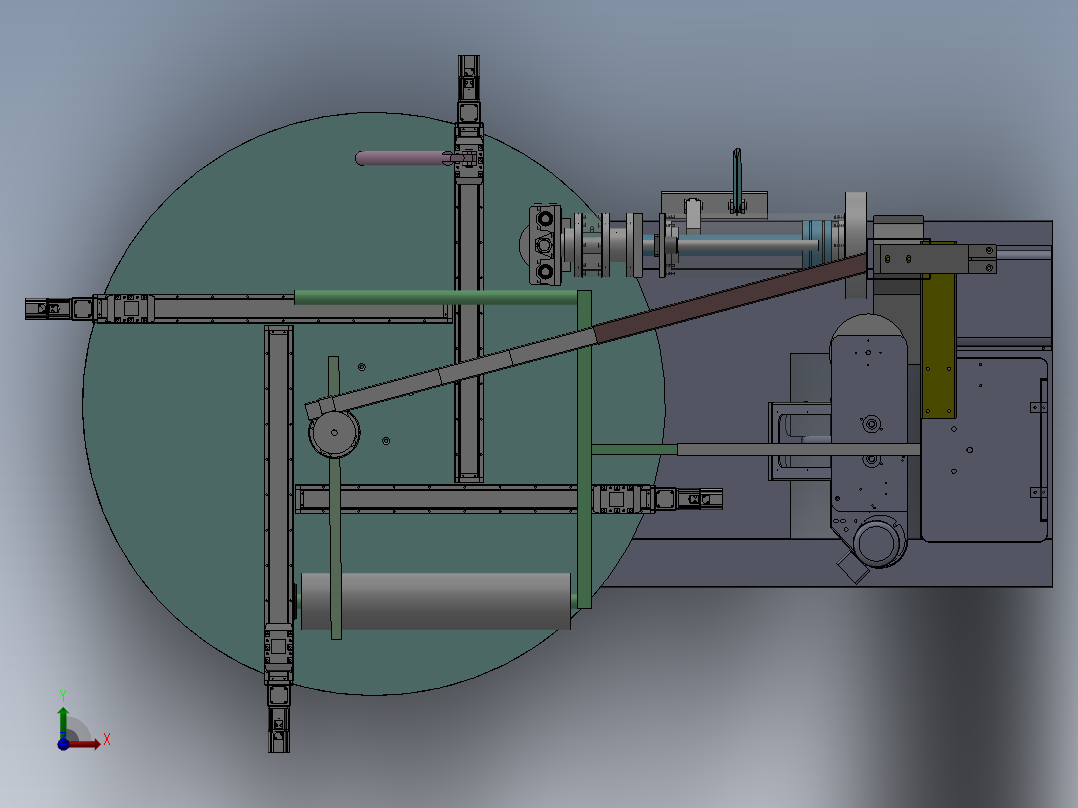Pick the grey cylindrical roller
1078x808 pixels.
tap(436, 601)
